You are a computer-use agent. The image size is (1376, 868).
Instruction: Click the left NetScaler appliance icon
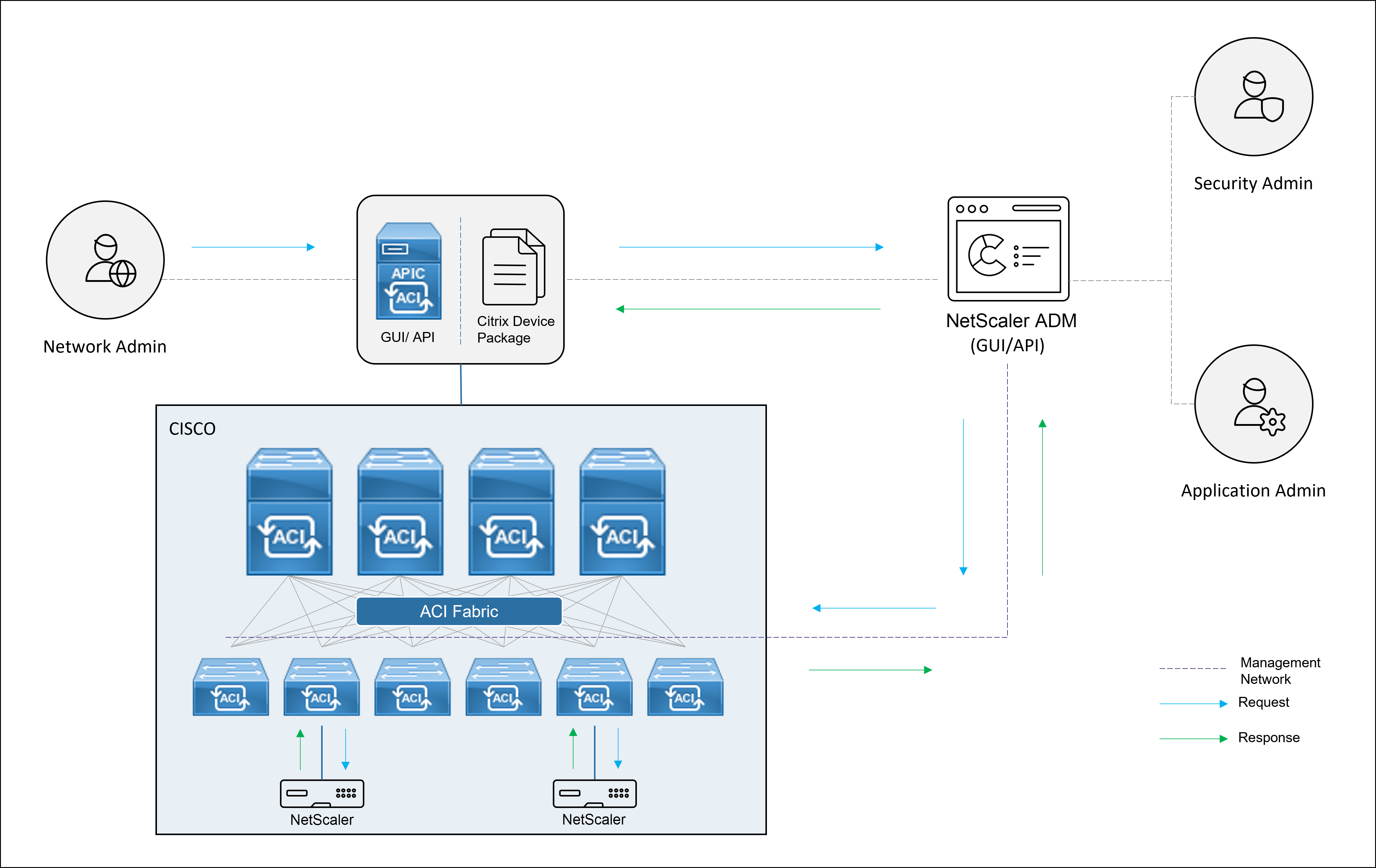pos(322,794)
